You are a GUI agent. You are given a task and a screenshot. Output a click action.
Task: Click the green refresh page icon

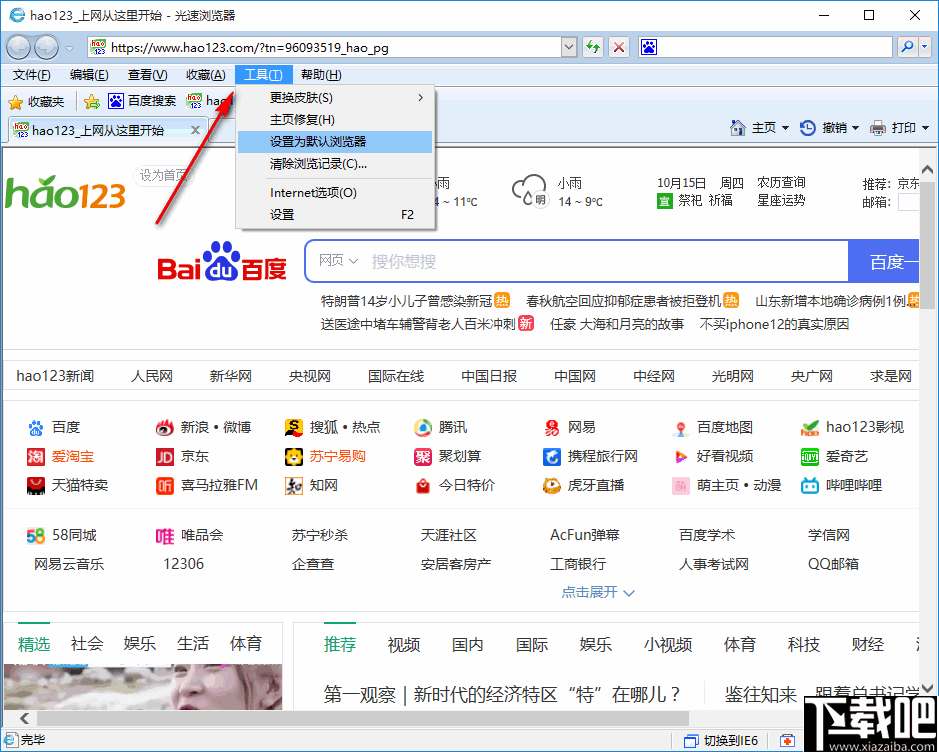coord(593,47)
